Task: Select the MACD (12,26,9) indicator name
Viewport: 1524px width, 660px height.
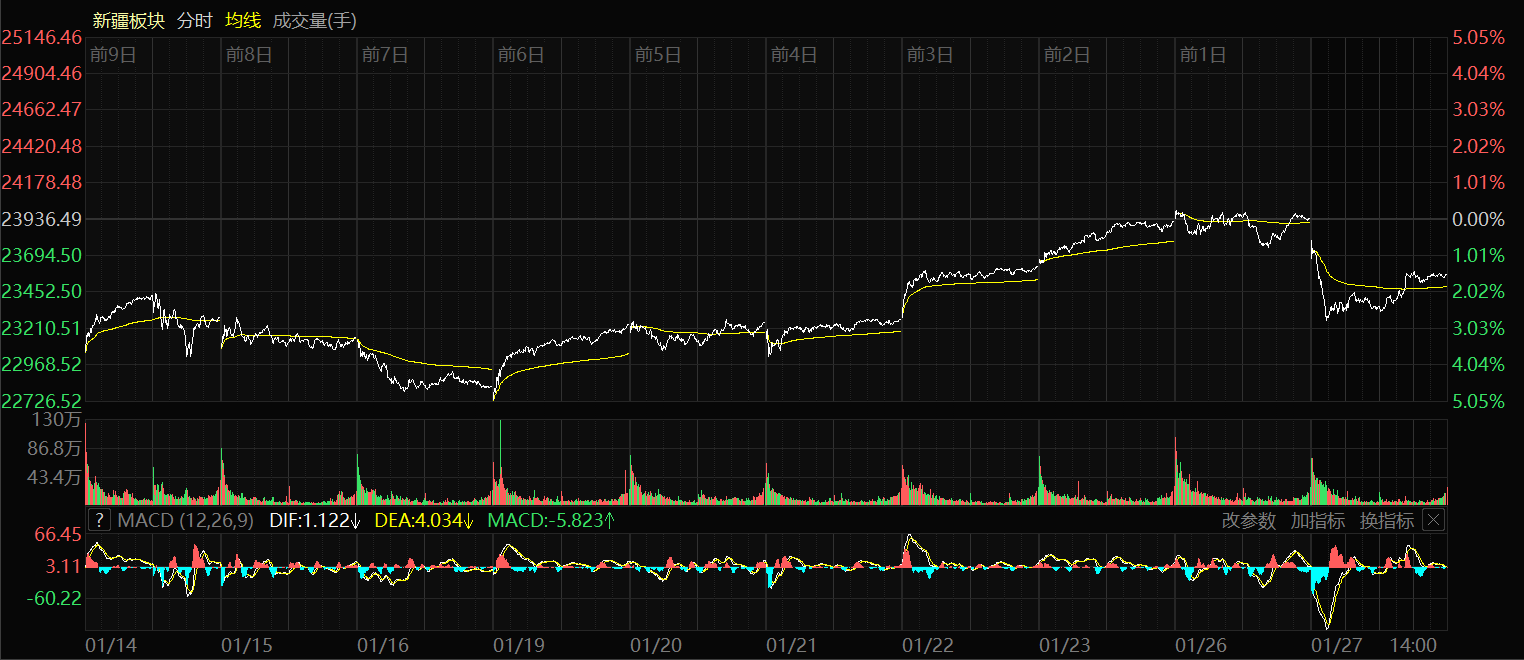Action: click(185, 520)
